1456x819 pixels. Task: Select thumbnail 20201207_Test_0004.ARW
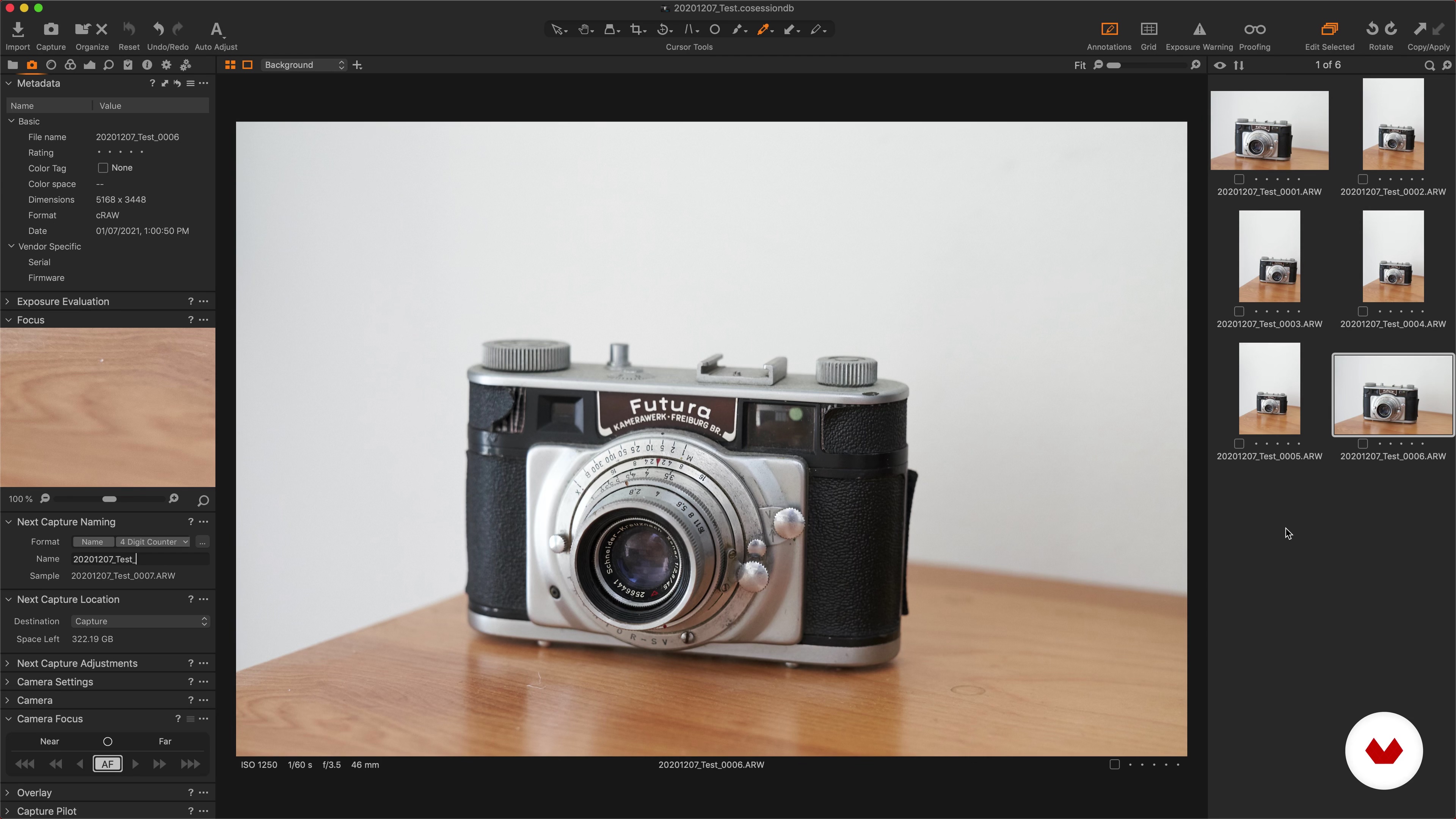coord(1393,257)
